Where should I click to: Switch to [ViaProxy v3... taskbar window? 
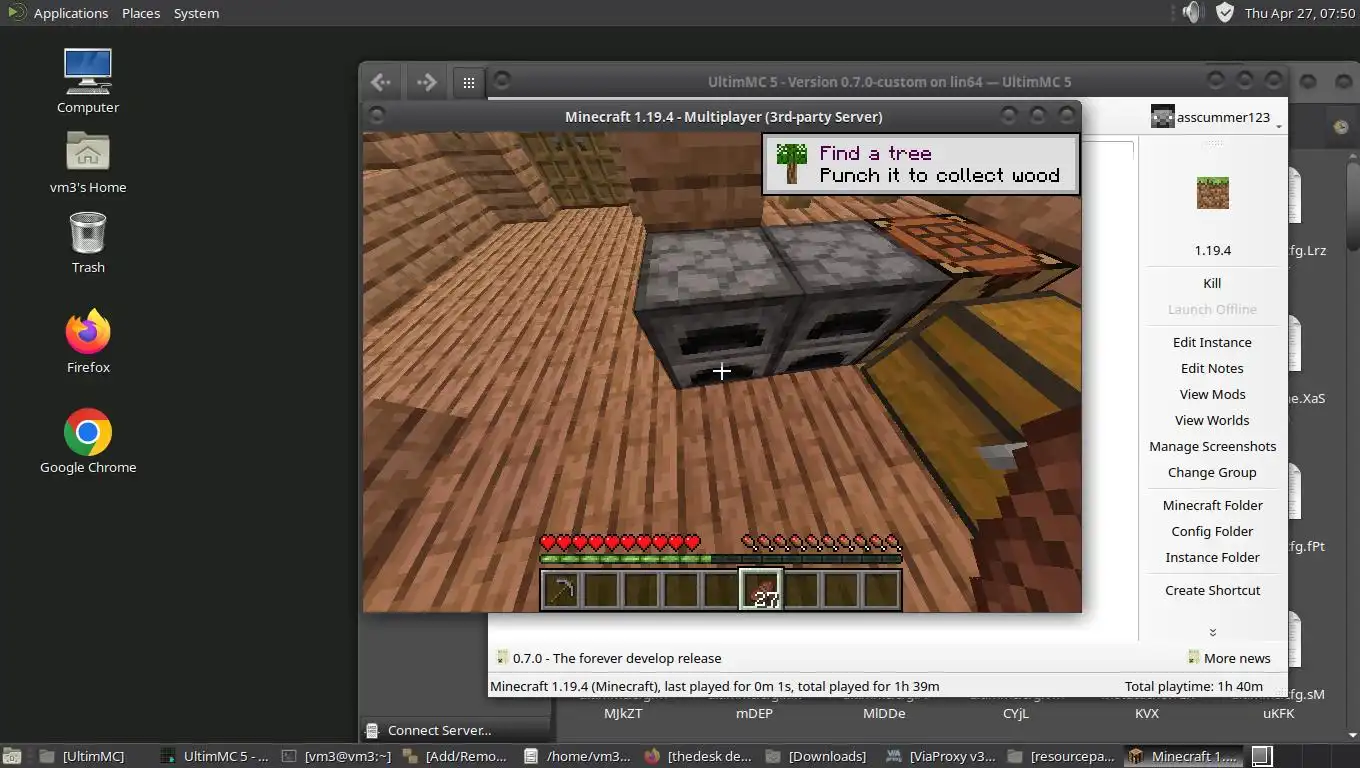point(941,756)
